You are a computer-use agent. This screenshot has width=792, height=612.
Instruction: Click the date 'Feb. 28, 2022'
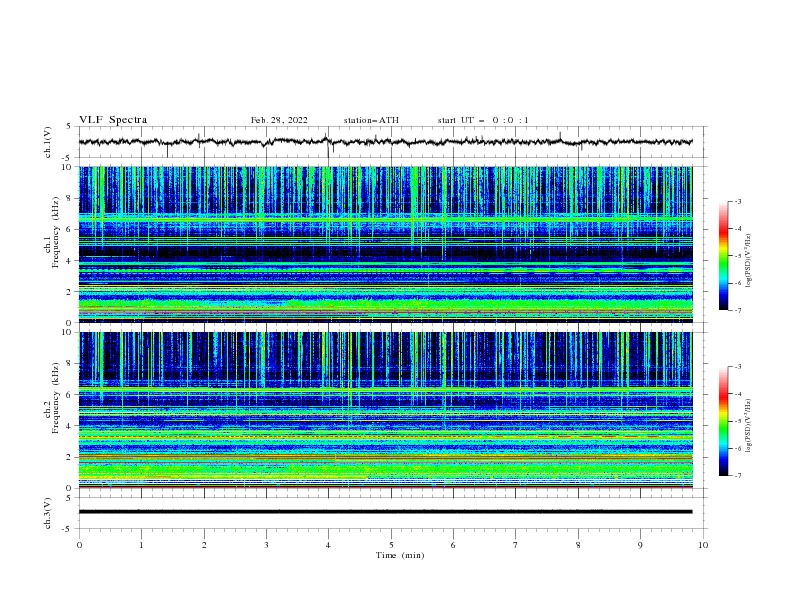pos(279,120)
